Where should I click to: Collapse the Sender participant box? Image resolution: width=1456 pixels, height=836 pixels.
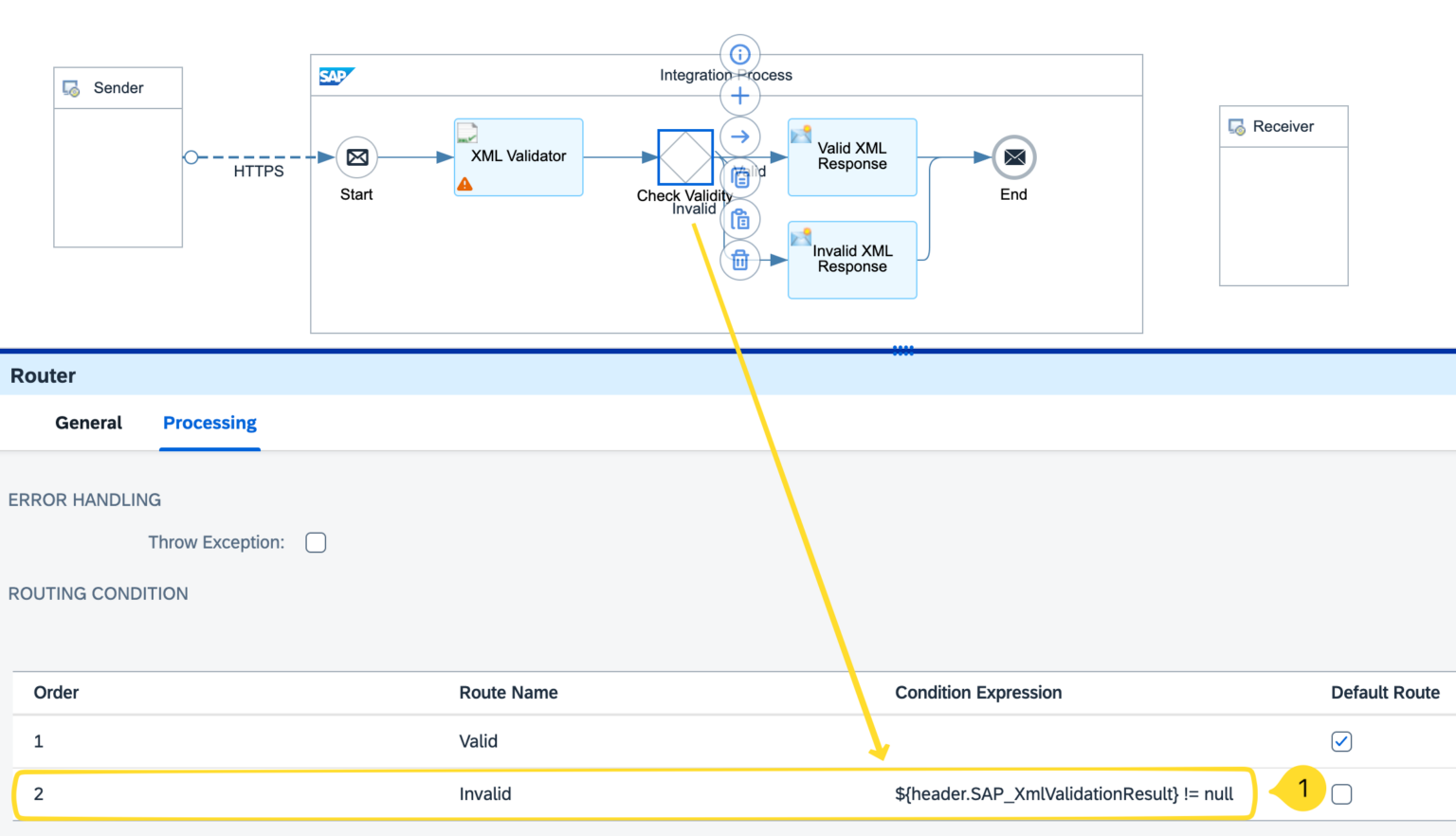point(118,87)
